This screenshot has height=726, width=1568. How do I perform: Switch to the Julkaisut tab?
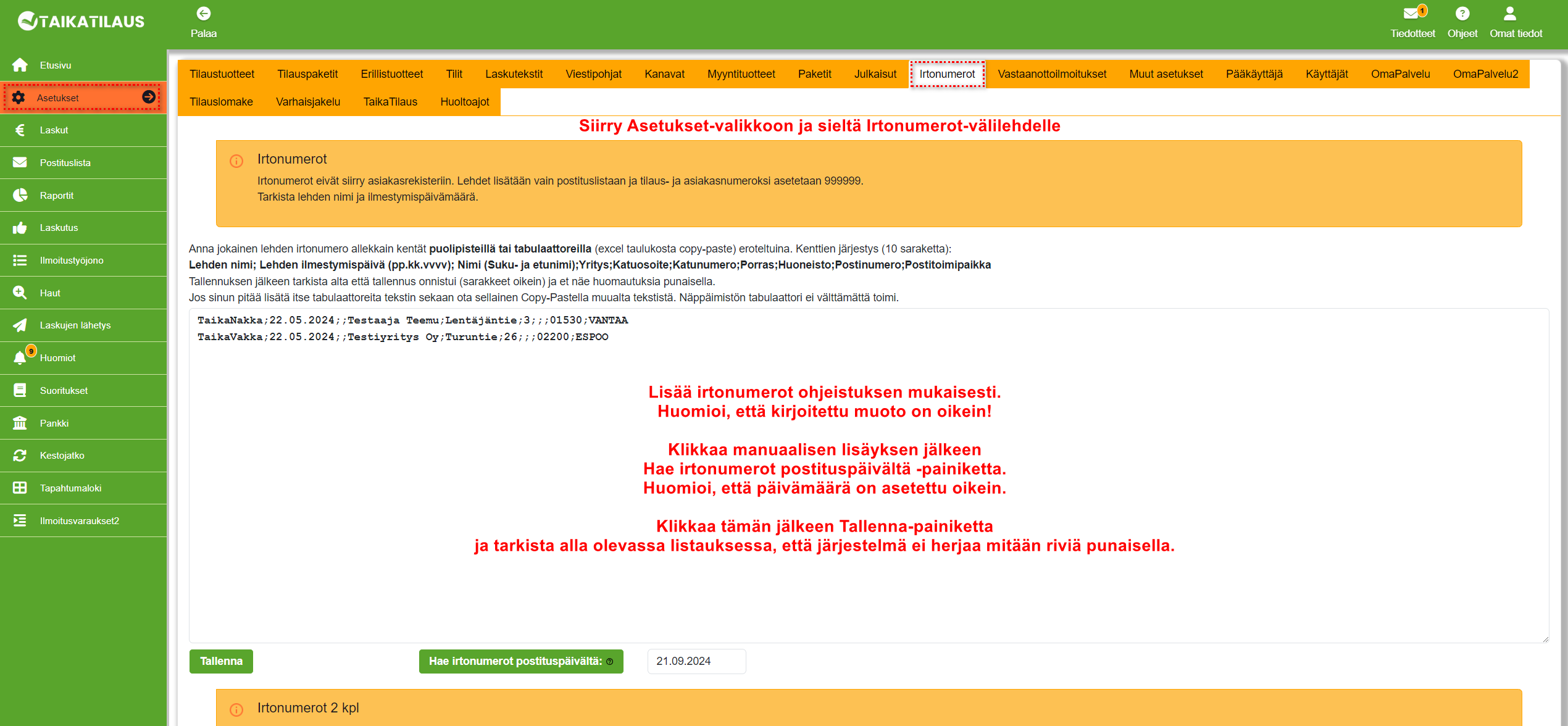coord(875,74)
